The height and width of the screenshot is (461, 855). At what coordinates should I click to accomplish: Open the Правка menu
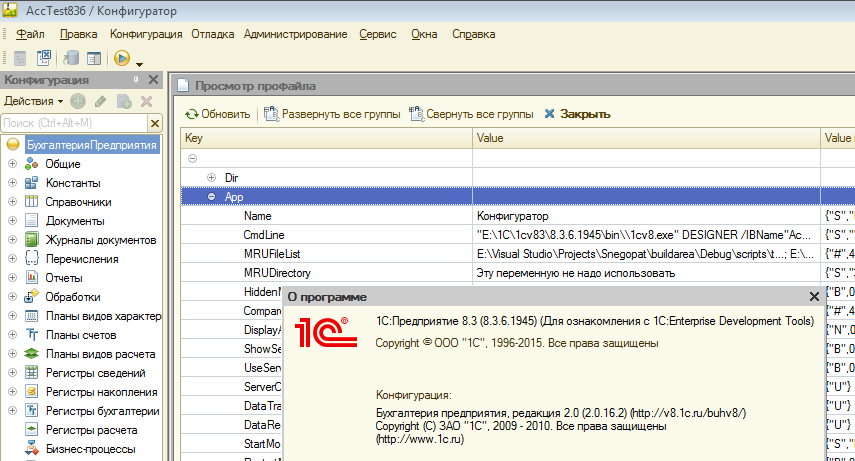point(79,34)
